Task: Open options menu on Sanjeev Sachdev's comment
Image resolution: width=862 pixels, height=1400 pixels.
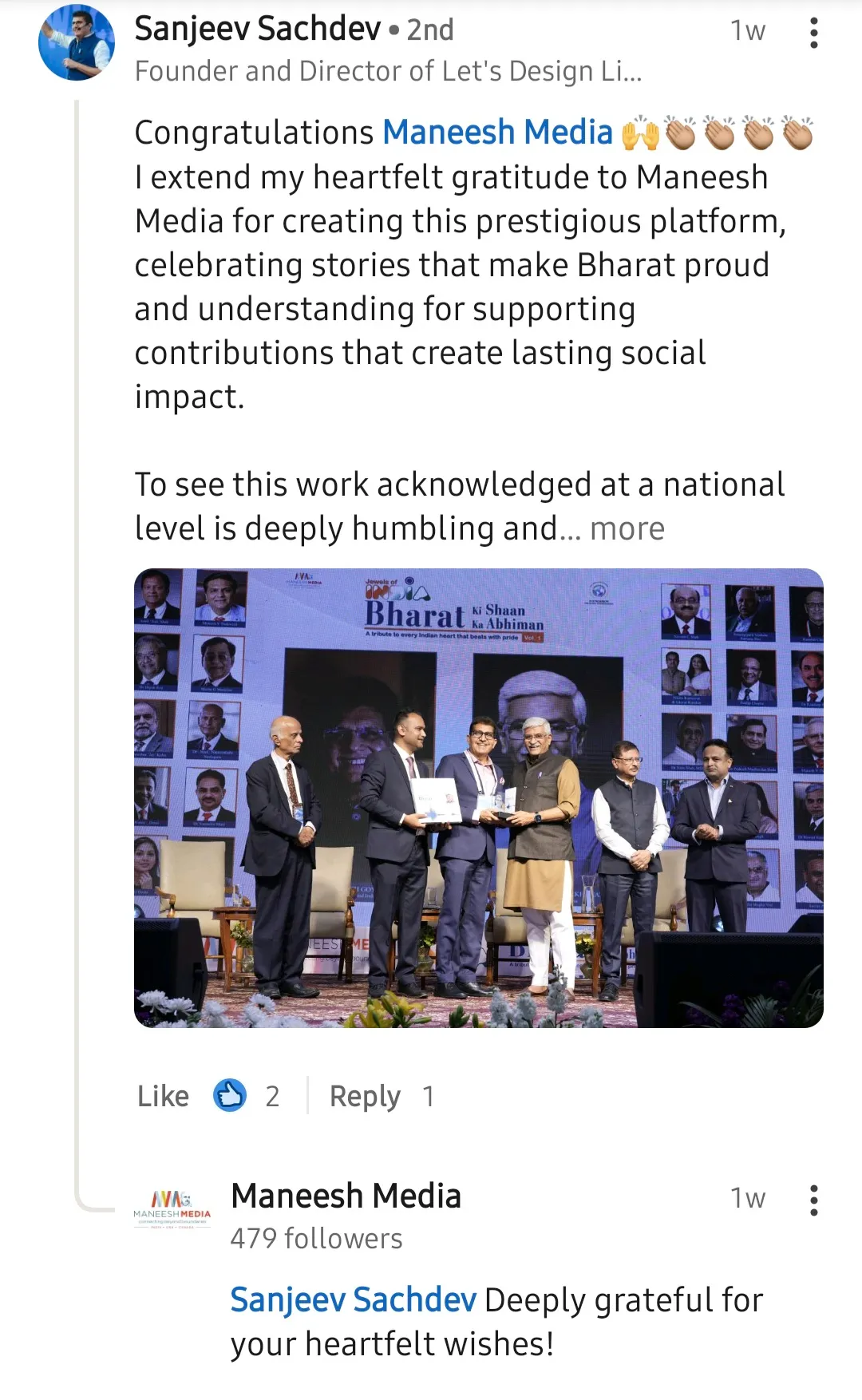Action: click(813, 33)
